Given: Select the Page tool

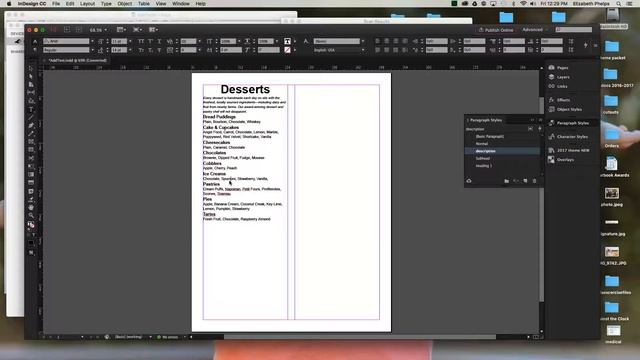Looking at the screenshot, I should coord(31,84).
